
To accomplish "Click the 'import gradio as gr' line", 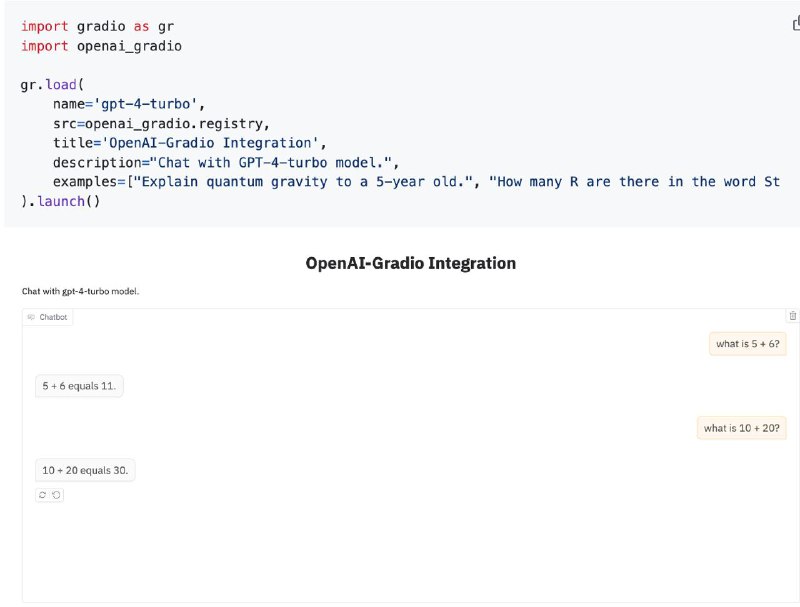I will click(x=97, y=27).
